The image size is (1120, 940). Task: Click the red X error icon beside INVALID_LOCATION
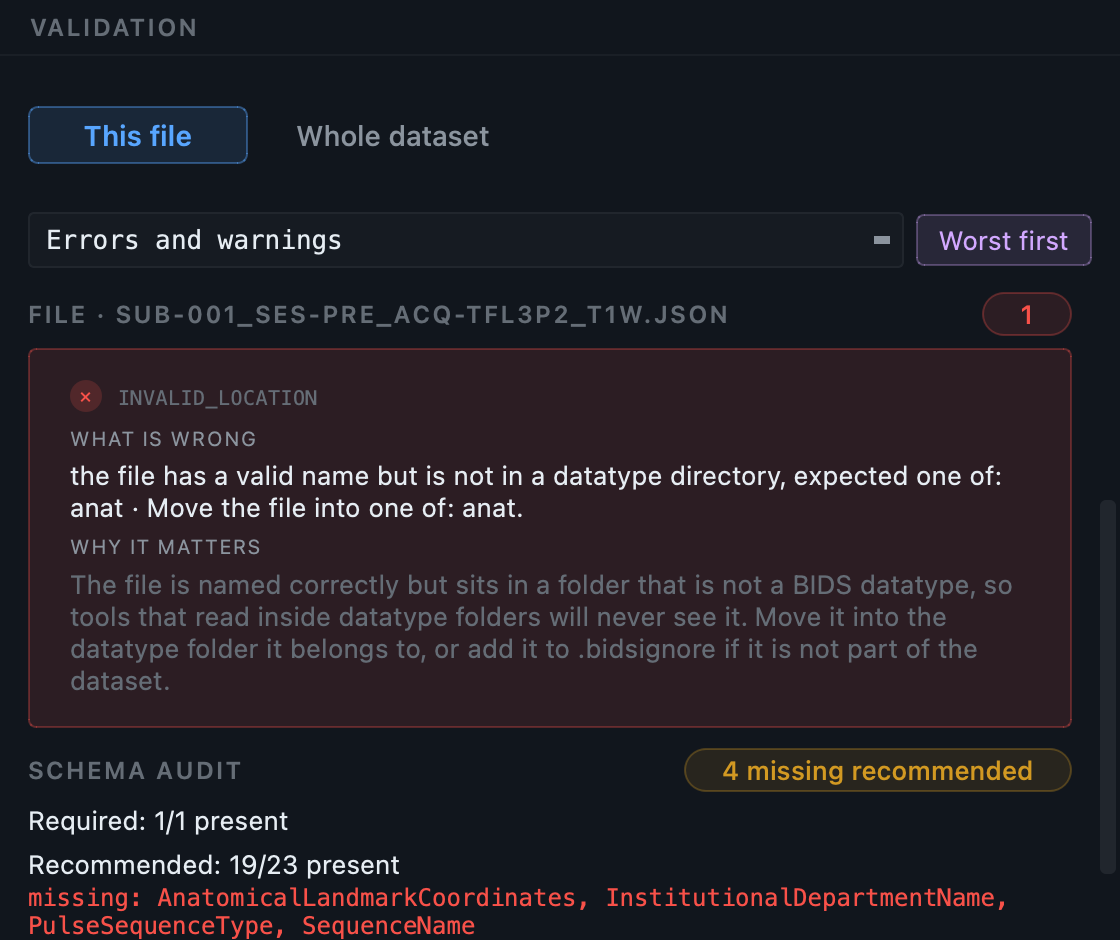86,397
